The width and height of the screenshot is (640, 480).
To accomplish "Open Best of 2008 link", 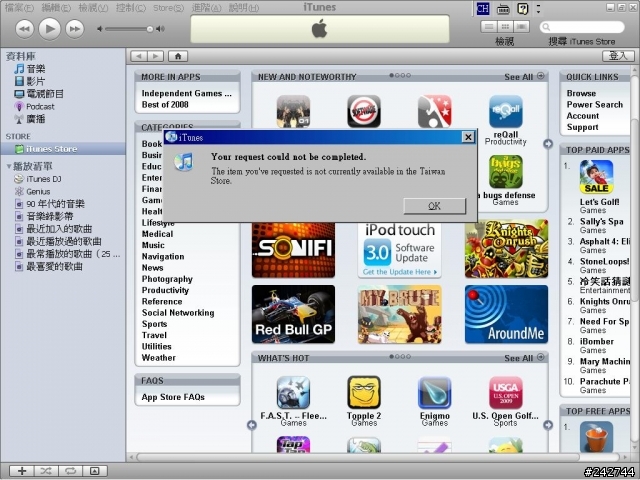I will point(165,104).
